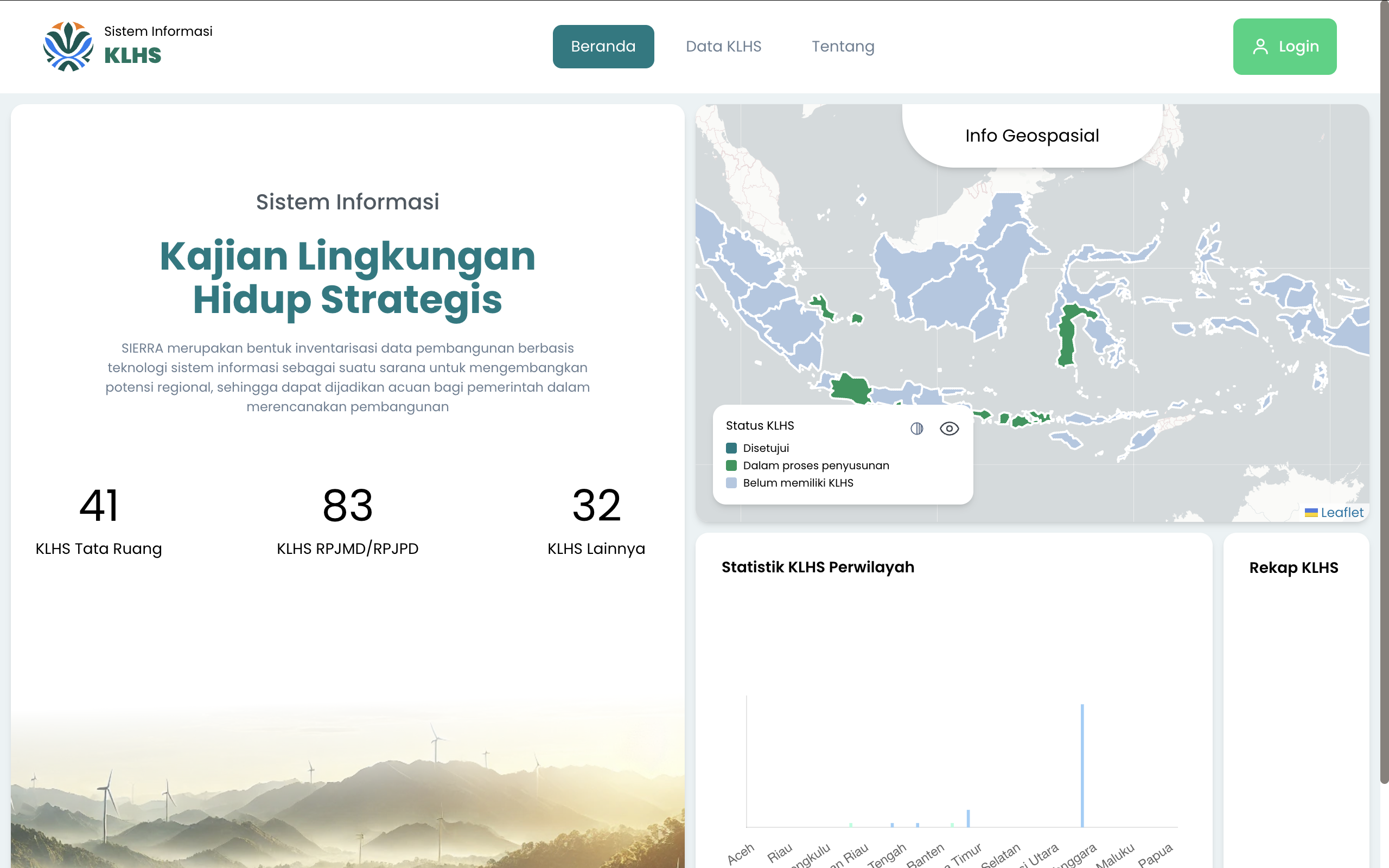The width and height of the screenshot is (1389, 868).
Task: Click the KLHS leaf logo
Action: (x=68, y=47)
